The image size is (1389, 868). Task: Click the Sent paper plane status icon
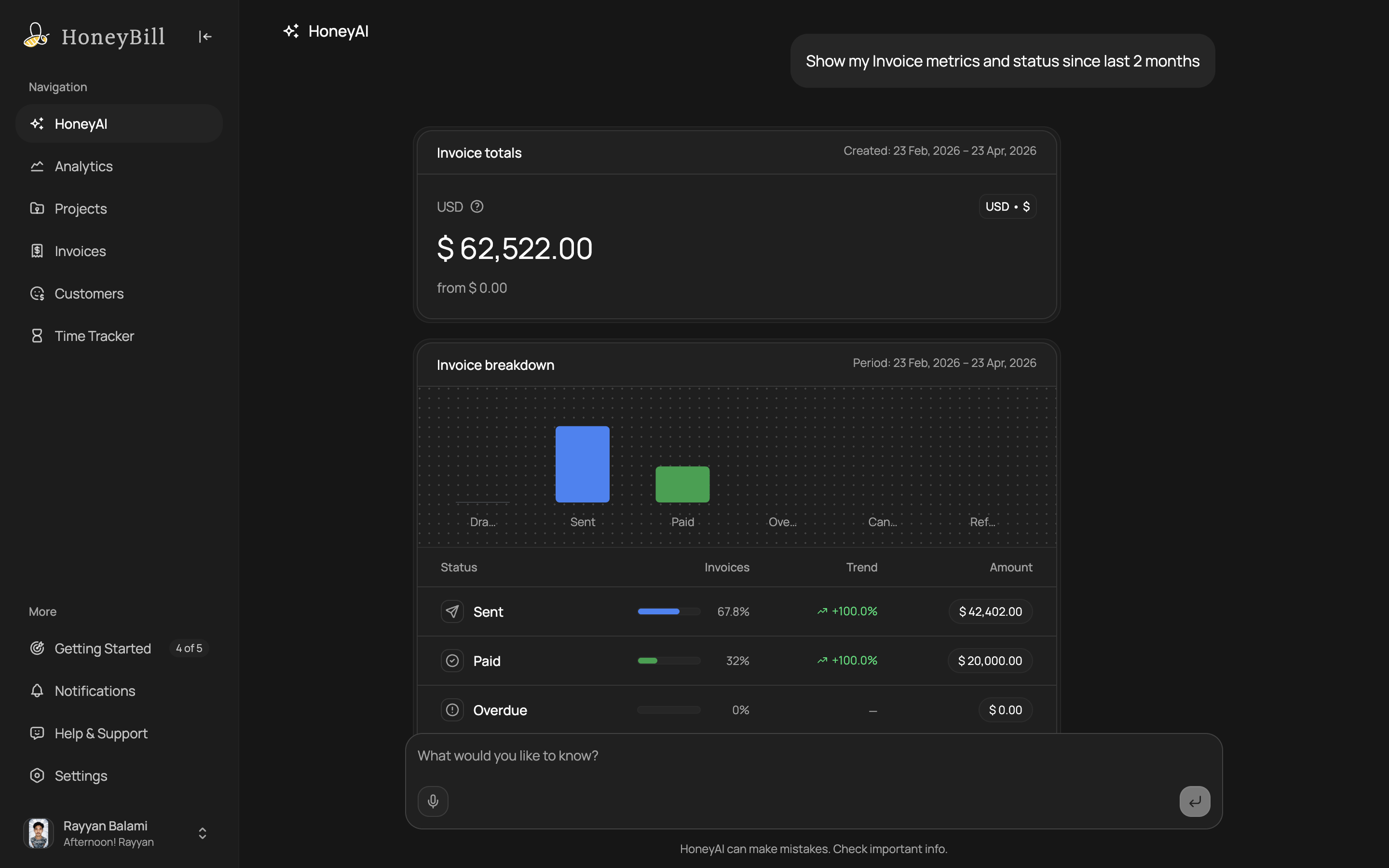(x=452, y=611)
